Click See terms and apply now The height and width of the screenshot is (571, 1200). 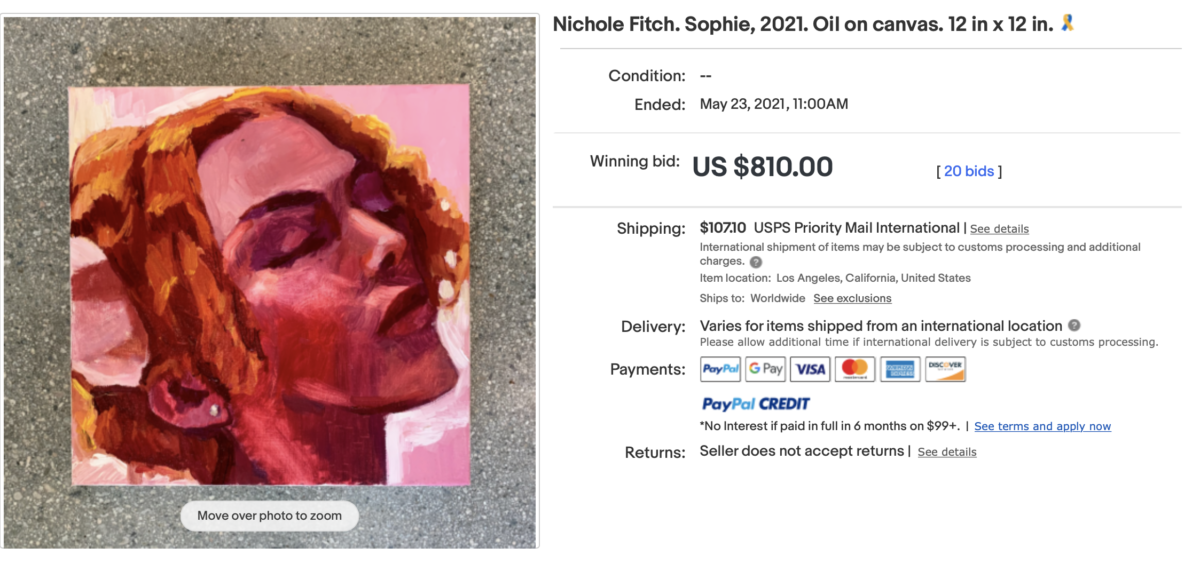[x=1042, y=426]
